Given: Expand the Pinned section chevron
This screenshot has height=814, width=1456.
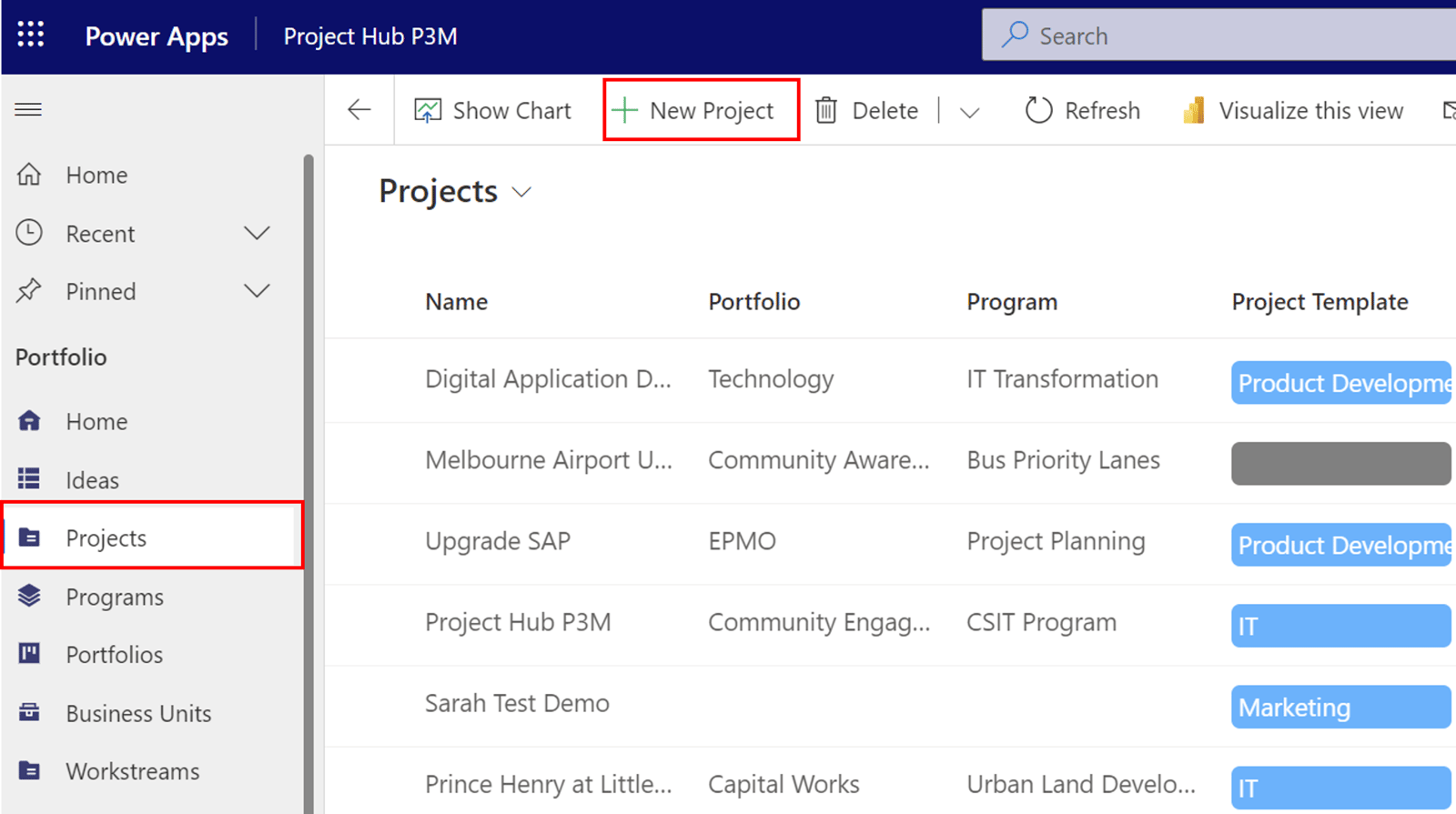Looking at the screenshot, I should pos(258,292).
